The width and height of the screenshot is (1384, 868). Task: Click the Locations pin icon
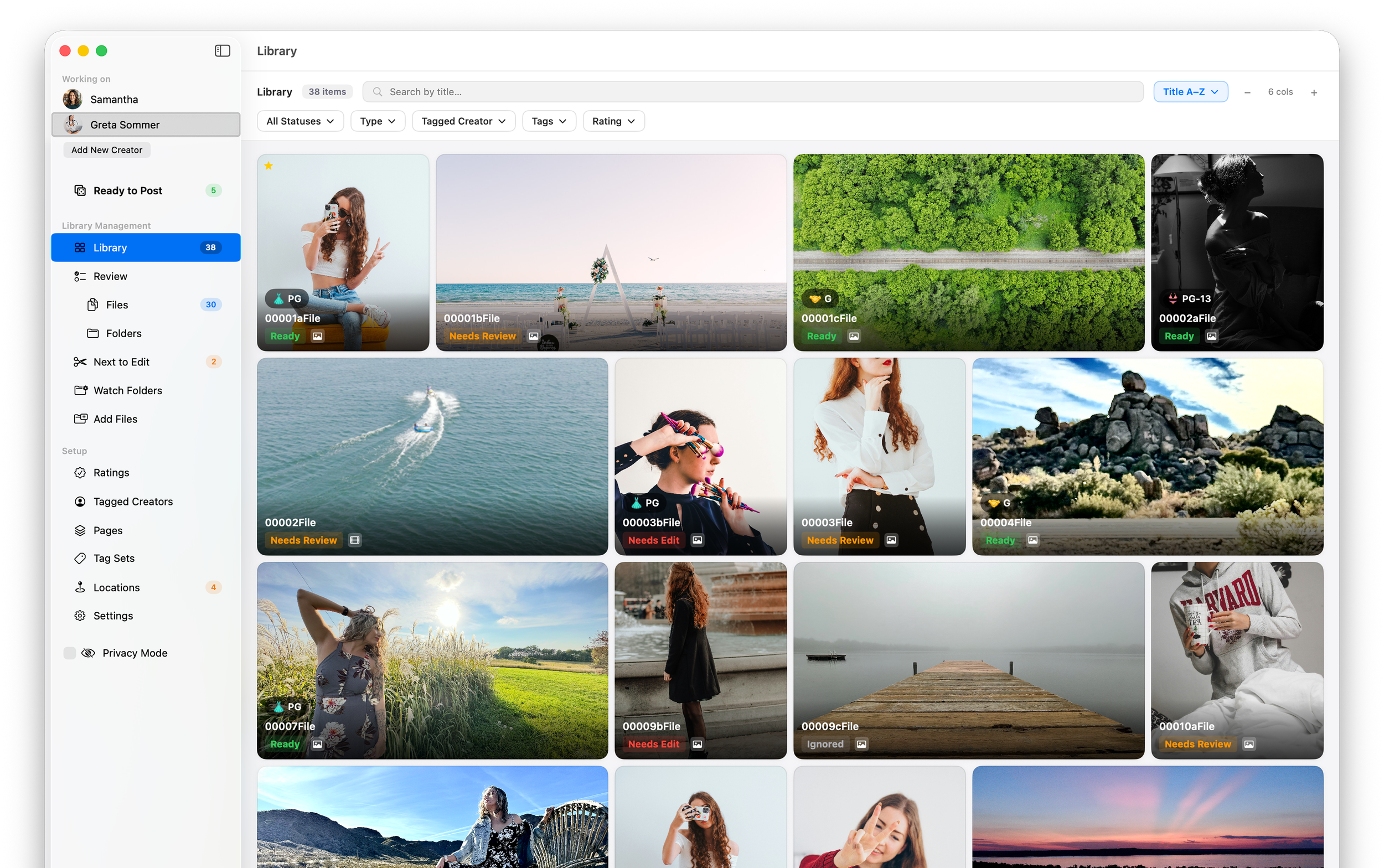point(80,587)
